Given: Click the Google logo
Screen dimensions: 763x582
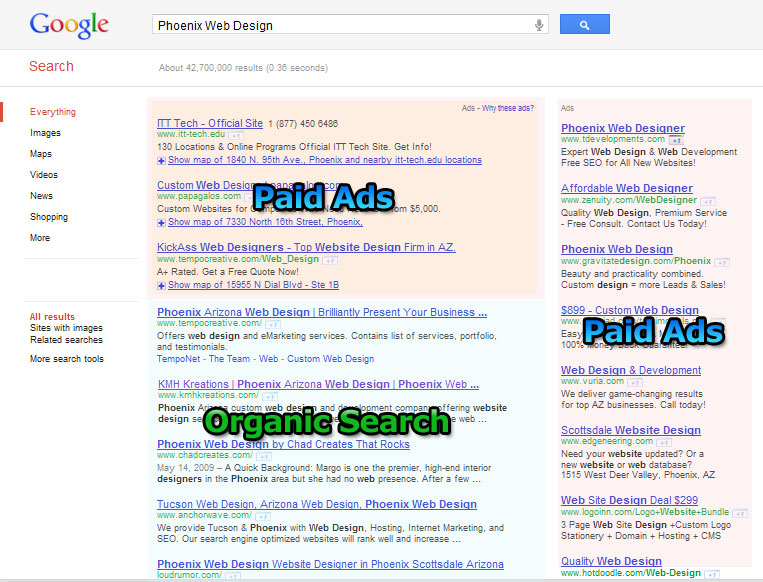Looking at the screenshot, I should (69, 25).
